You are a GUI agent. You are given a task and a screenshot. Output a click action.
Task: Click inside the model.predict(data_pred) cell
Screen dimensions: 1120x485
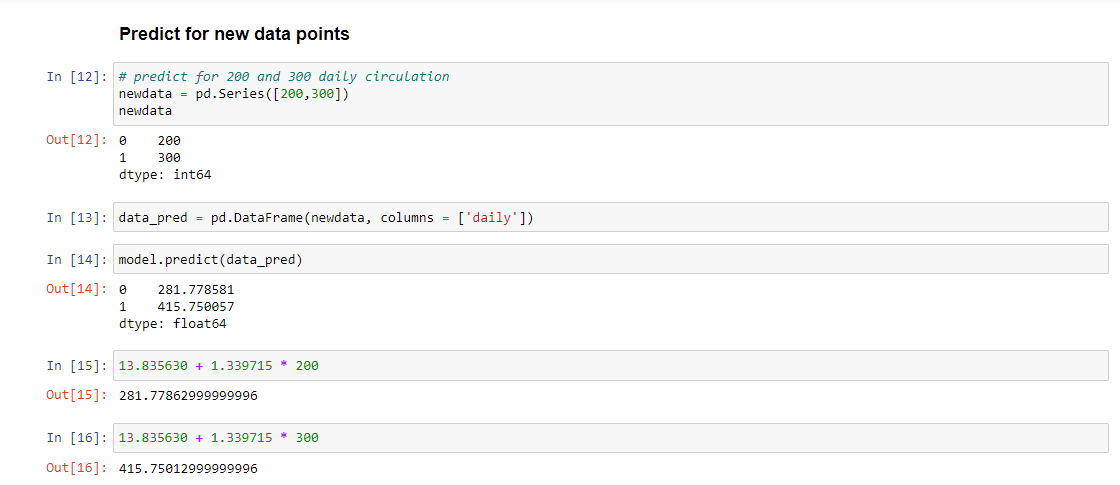[611, 259]
